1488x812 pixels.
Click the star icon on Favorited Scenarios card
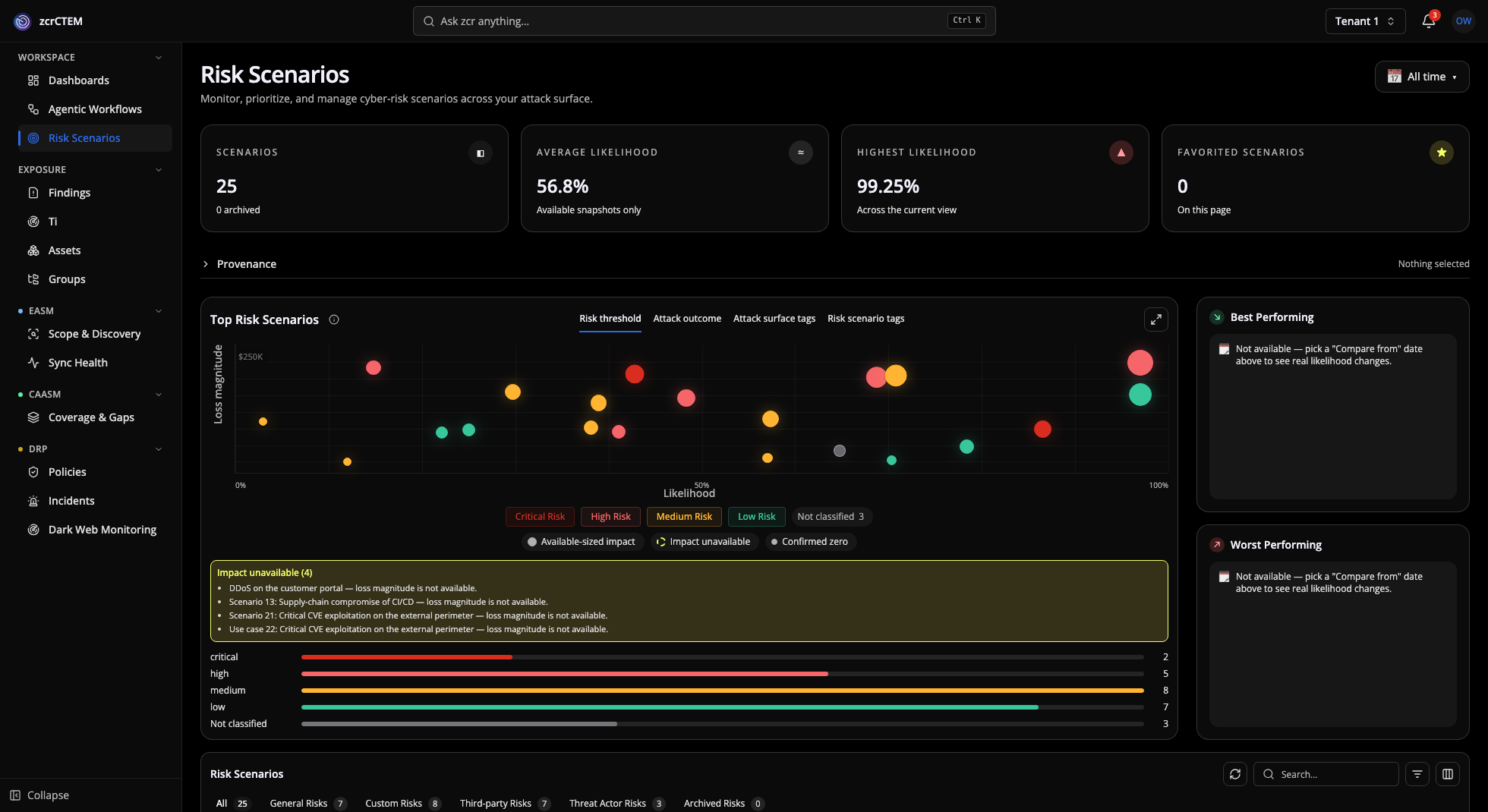click(1441, 153)
